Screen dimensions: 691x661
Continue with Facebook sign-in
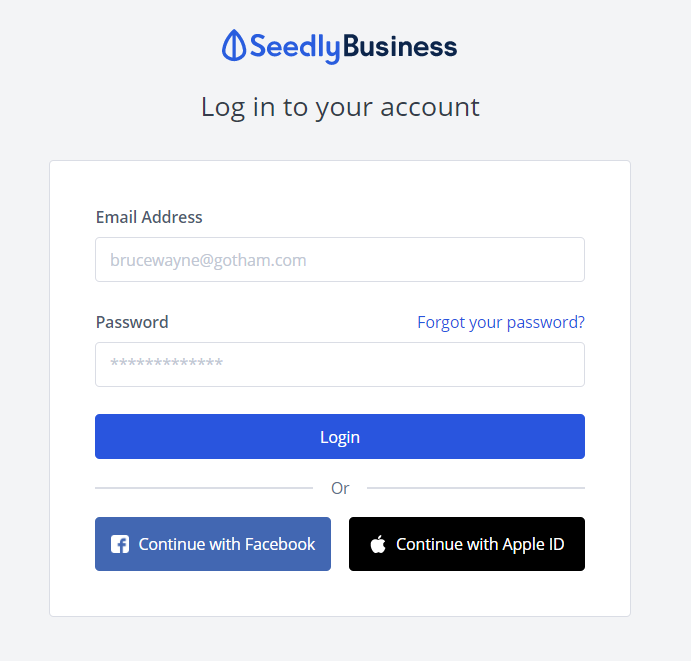(x=213, y=544)
